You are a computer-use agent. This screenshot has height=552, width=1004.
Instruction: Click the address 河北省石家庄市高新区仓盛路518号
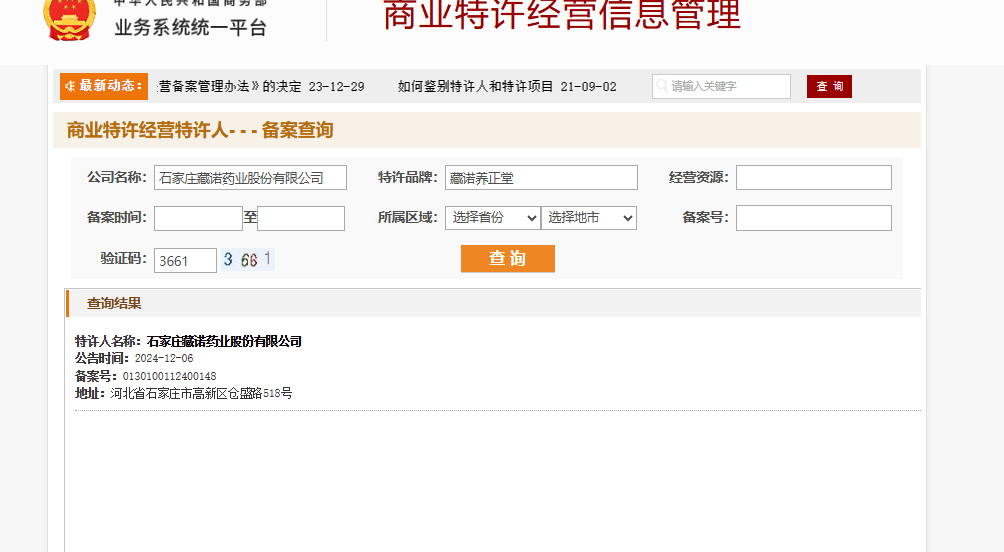click(x=201, y=393)
